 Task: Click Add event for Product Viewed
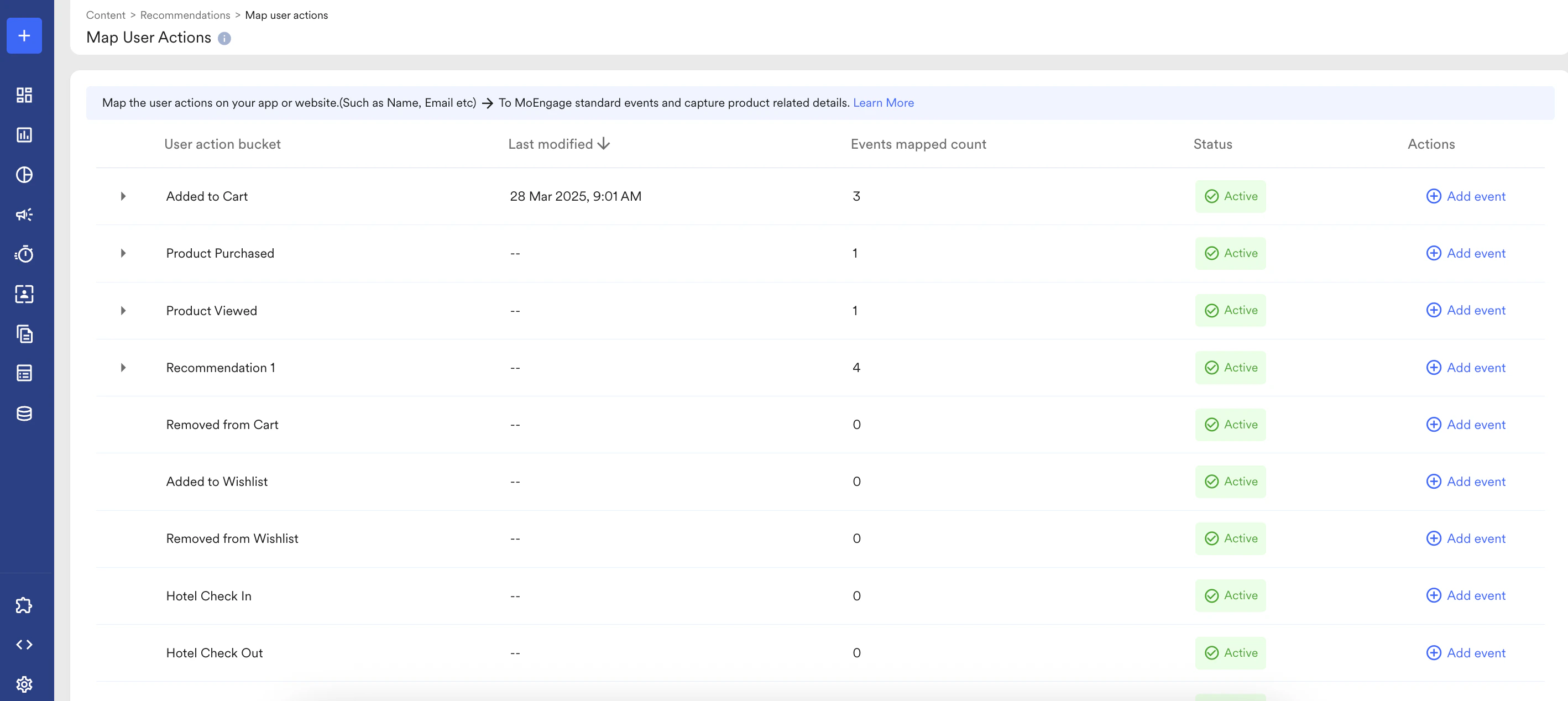tap(1466, 310)
